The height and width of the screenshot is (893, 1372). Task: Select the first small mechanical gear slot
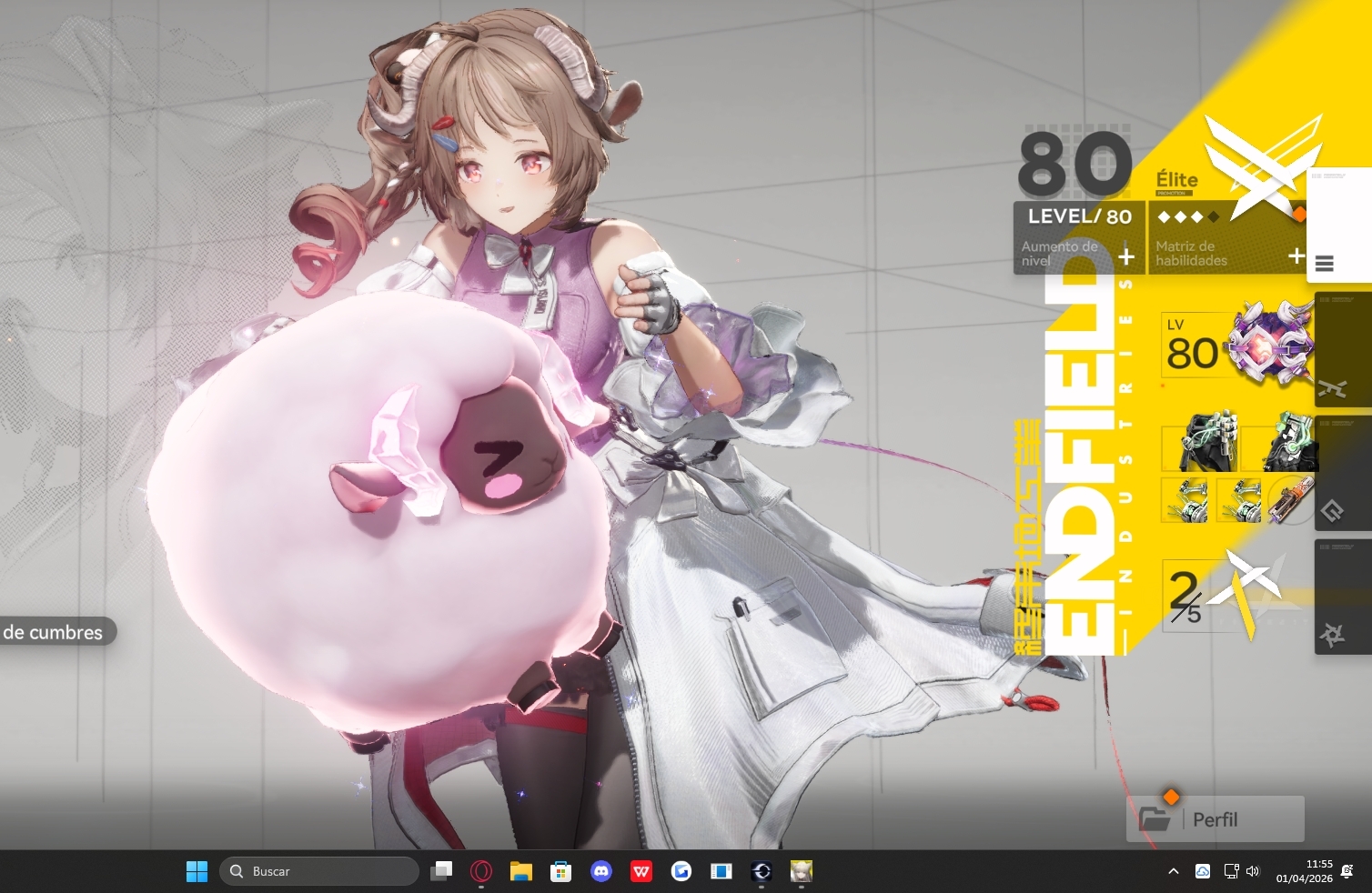click(x=1185, y=499)
